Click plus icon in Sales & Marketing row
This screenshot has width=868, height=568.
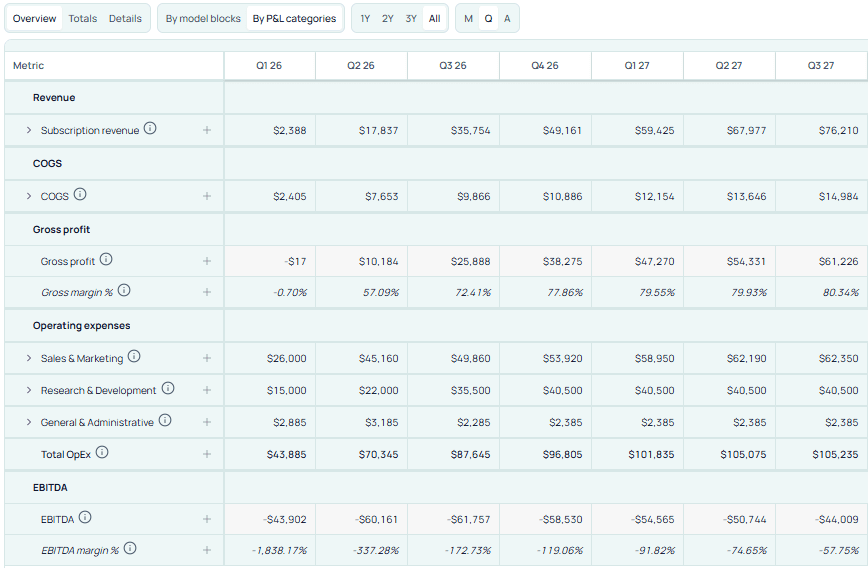[x=207, y=358]
